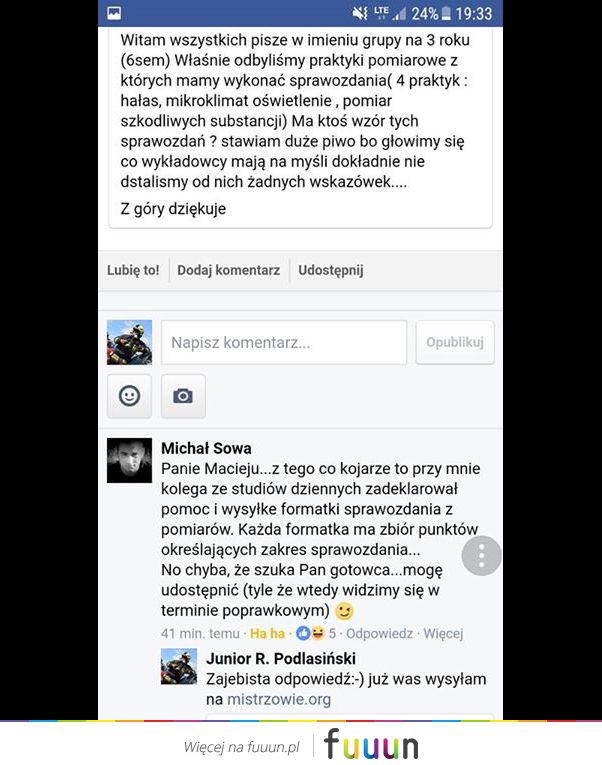The height and width of the screenshot is (765, 602).
Task: Select Dodaj komentarz action
Action: click(x=228, y=270)
